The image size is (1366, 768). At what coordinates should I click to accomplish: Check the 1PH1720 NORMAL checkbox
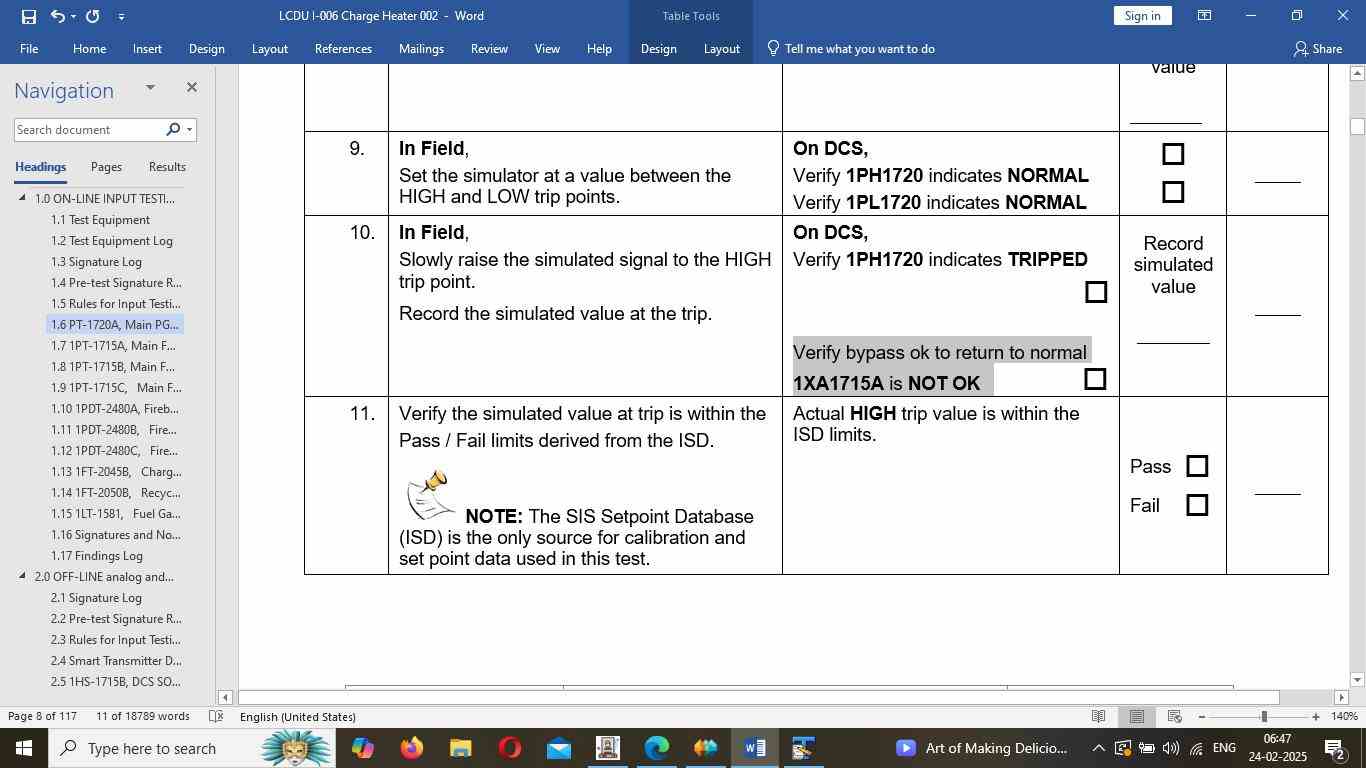coord(1173,154)
